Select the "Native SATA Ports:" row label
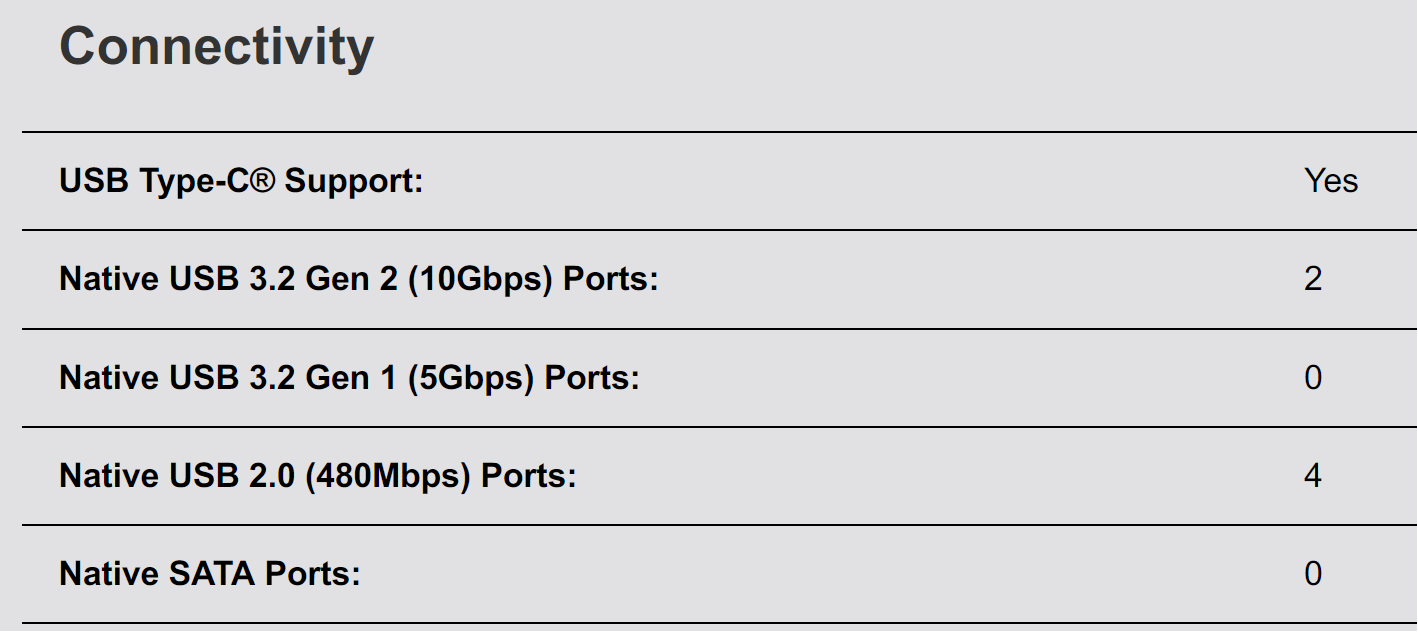The width and height of the screenshot is (1418, 632). coord(209,574)
